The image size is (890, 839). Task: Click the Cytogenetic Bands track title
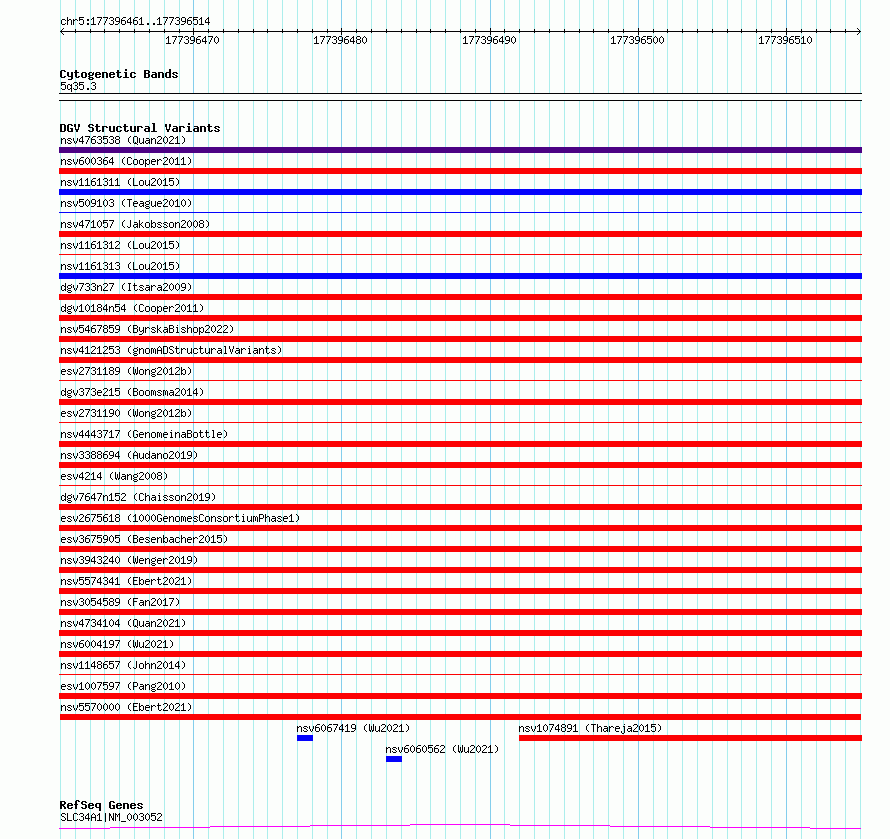point(119,74)
